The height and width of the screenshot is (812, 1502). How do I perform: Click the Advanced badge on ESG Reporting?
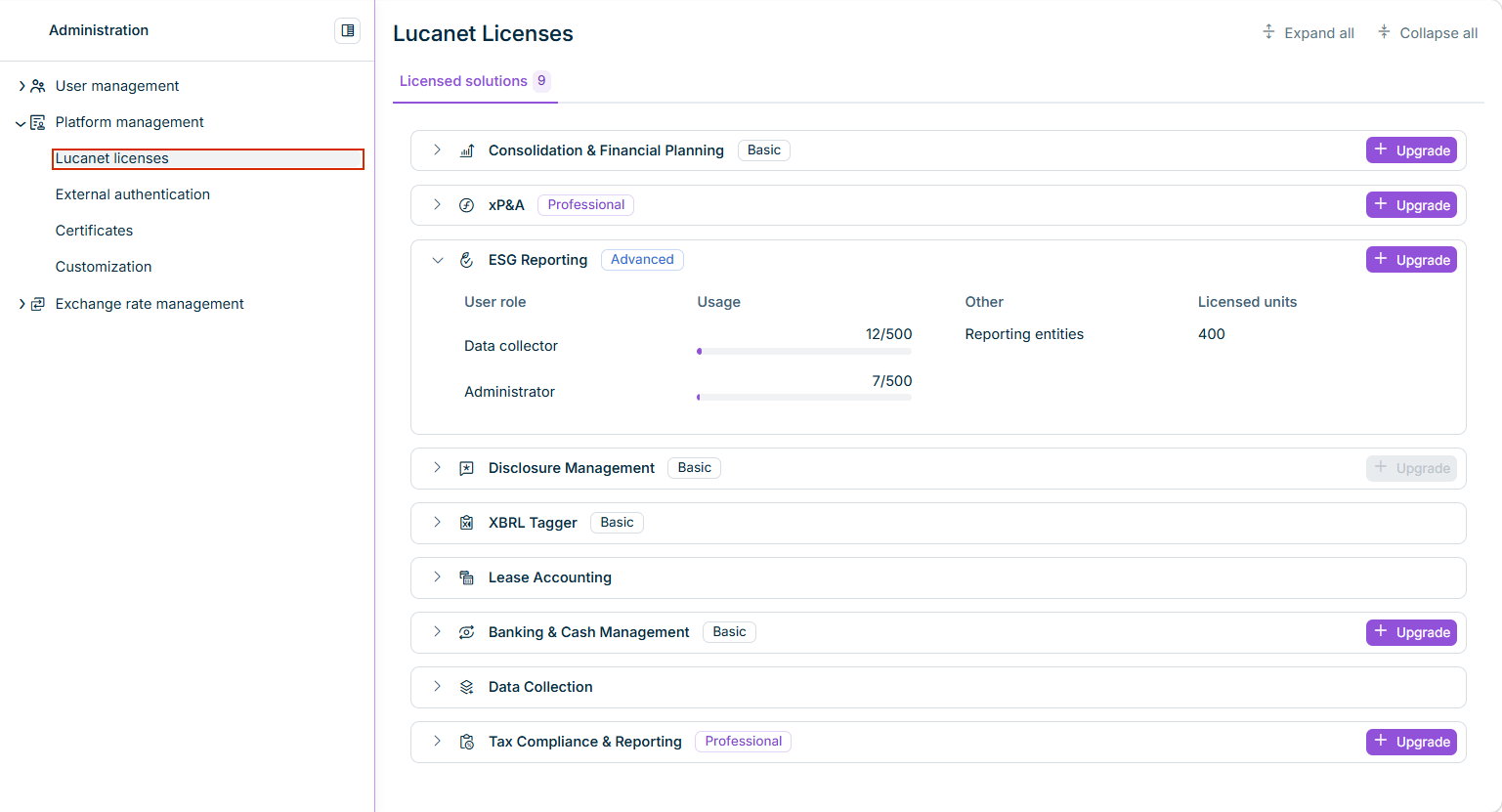[x=642, y=260]
